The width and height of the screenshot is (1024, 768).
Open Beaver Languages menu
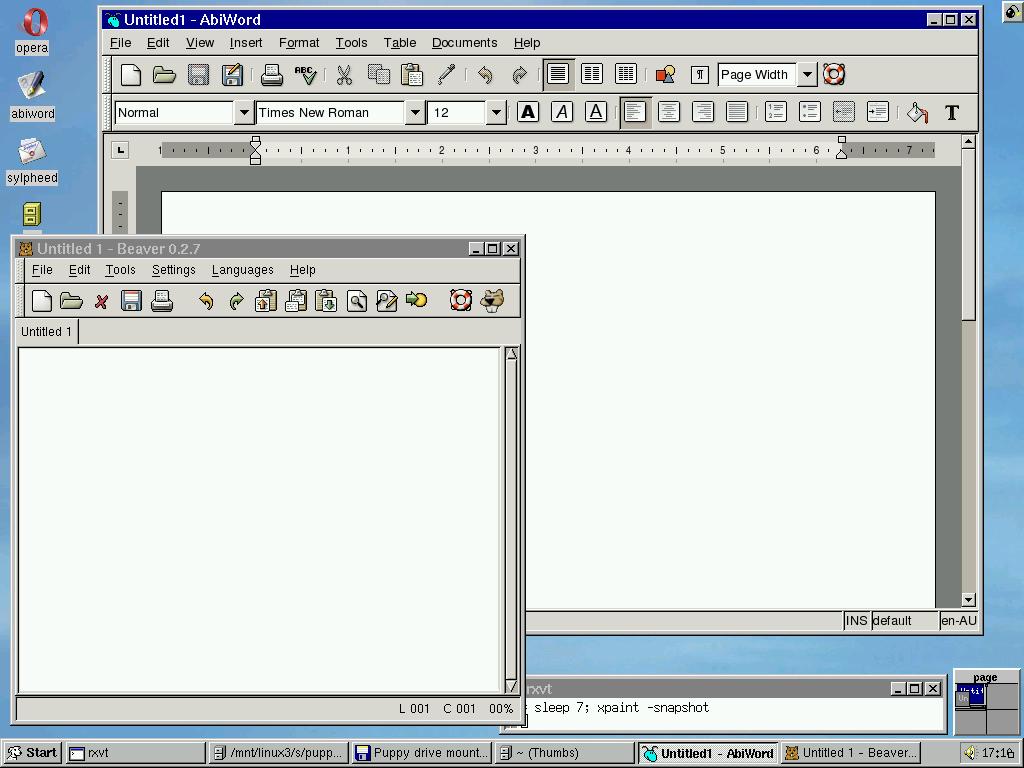242,270
